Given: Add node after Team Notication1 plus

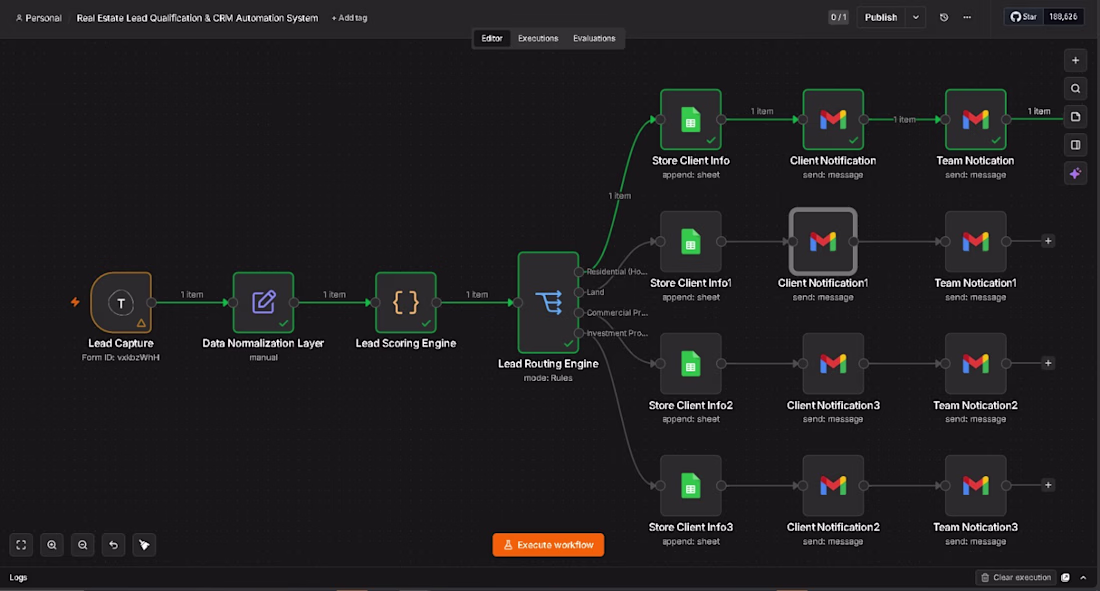Looking at the screenshot, I should 1048,241.
